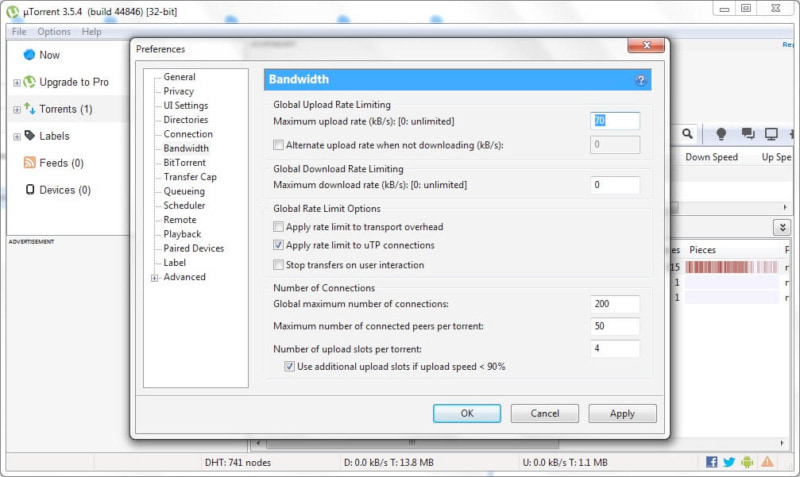Click Cancel in Preferences dialog

(x=544, y=413)
